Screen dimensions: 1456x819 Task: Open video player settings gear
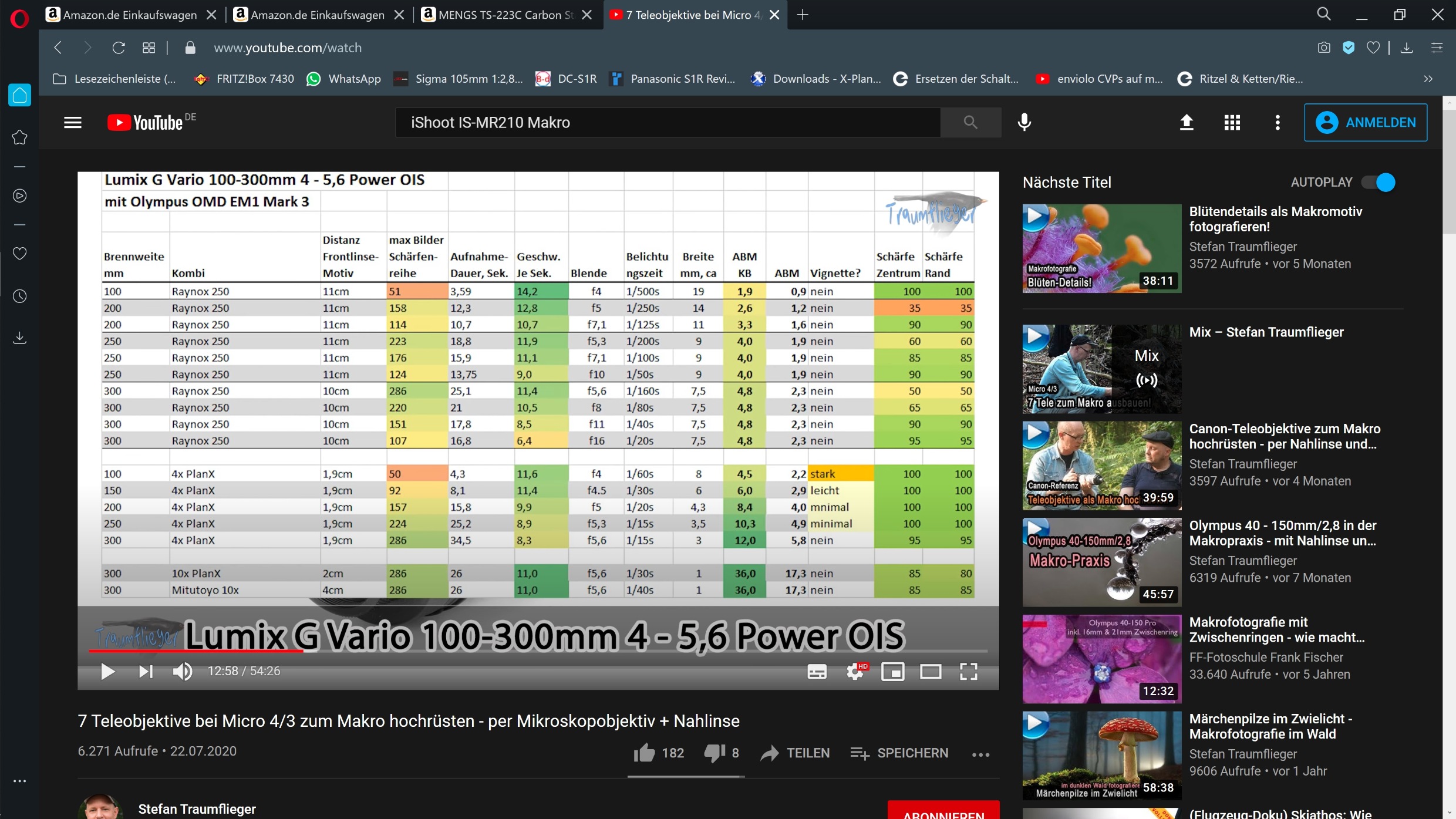(x=855, y=671)
